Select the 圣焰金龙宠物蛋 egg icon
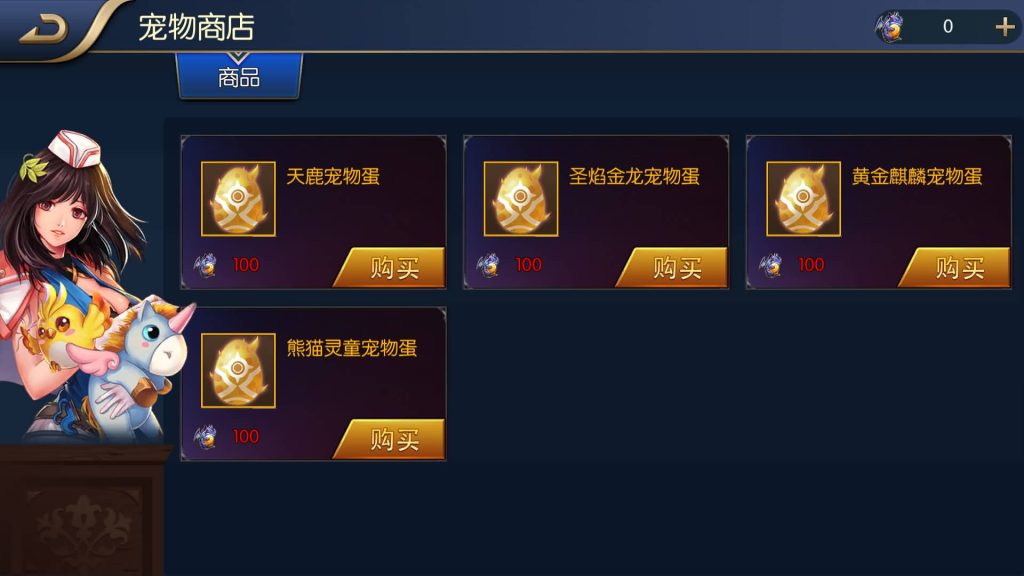Image resolution: width=1024 pixels, height=576 pixels. 520,199
